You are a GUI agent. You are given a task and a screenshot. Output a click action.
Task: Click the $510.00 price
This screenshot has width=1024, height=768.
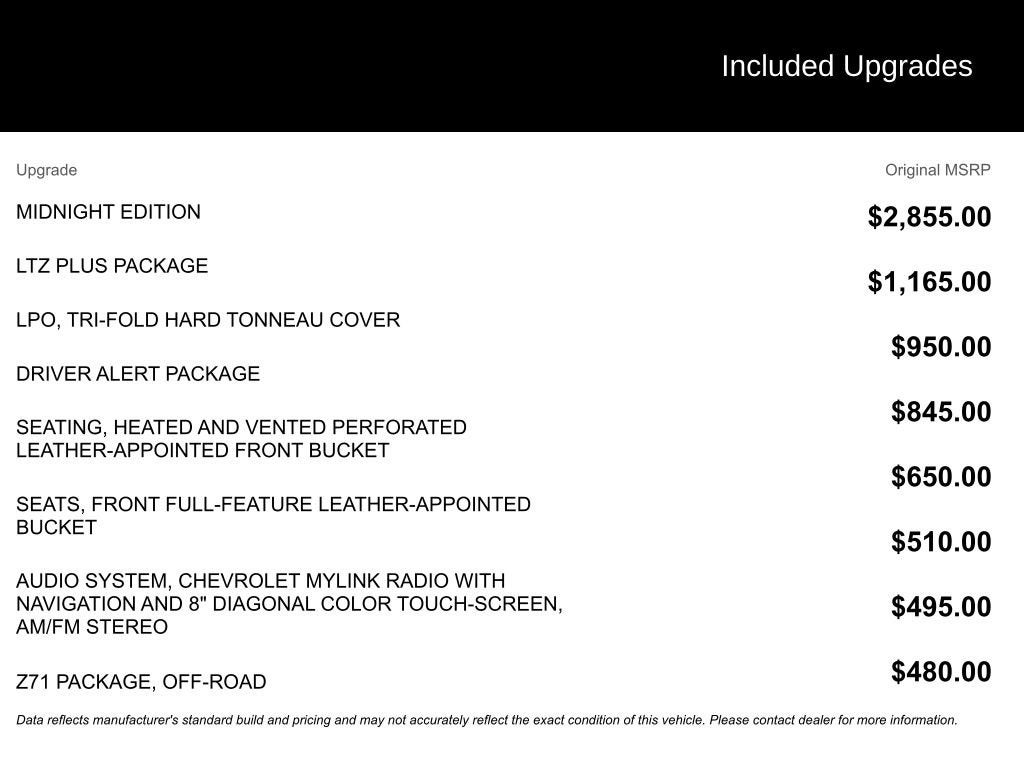(x=941, y=542)
